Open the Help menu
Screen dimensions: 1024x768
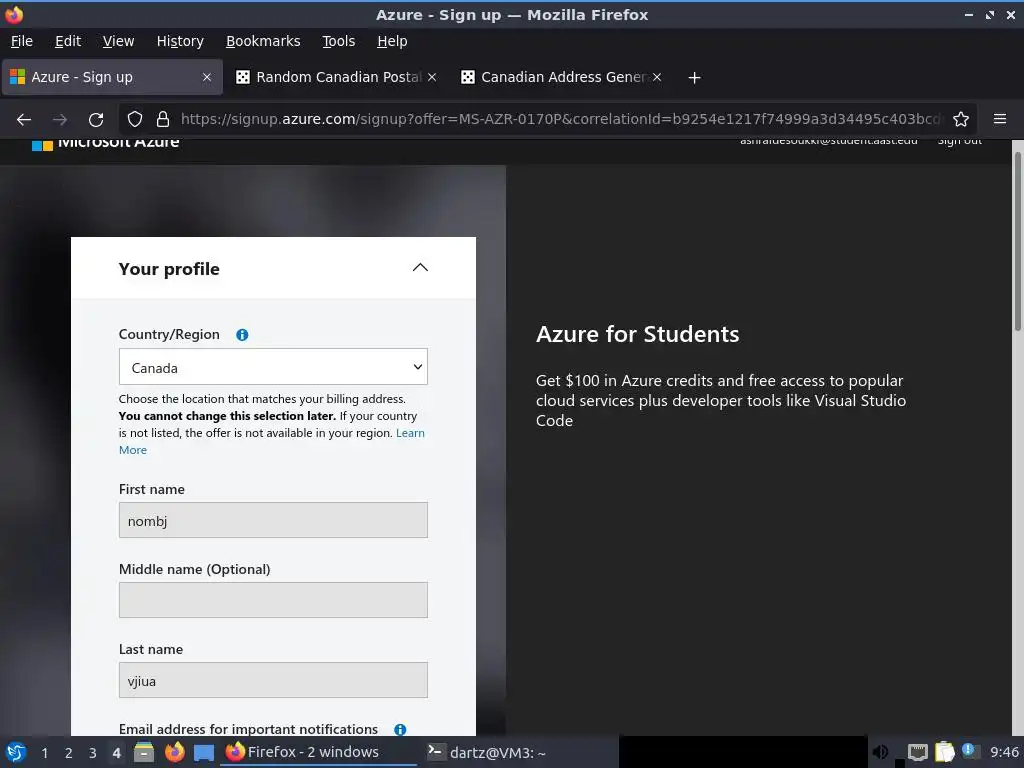click(392, 41)
